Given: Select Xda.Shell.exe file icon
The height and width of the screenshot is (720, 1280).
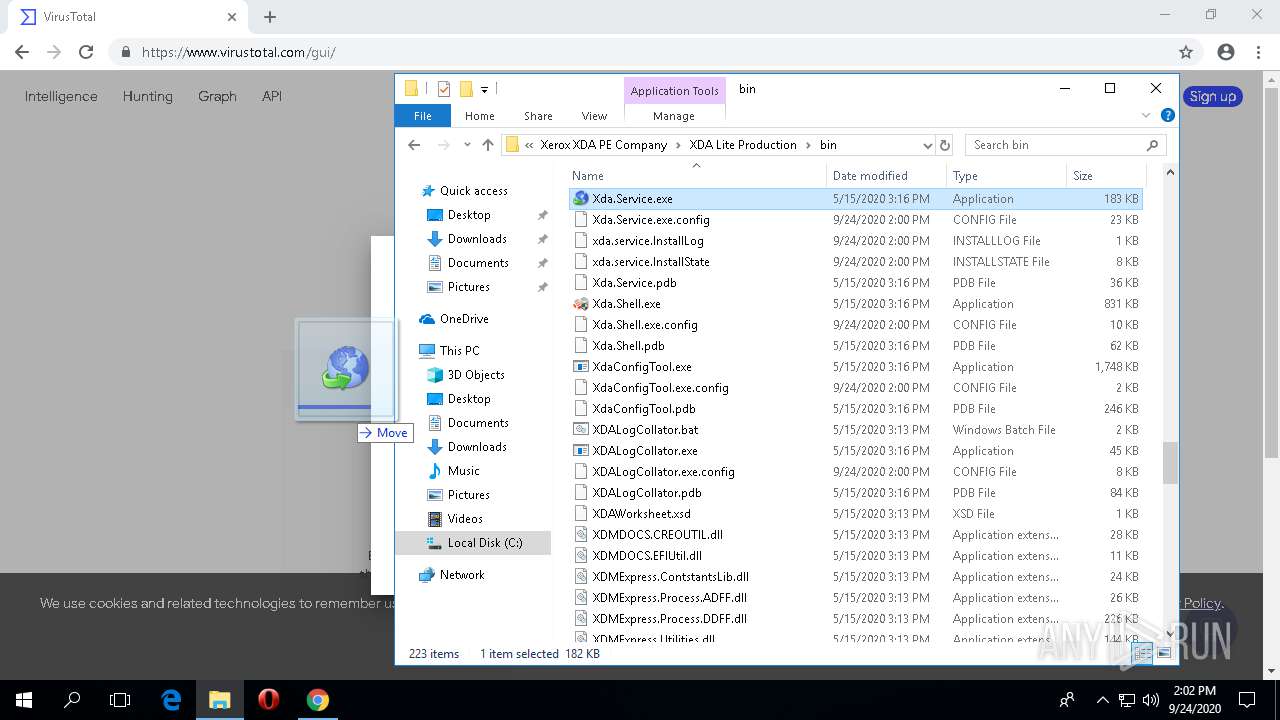Looking at the screenshot, I should click(581, 304).
